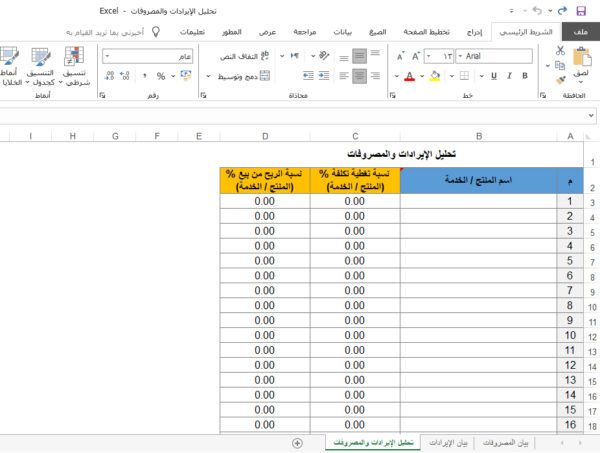Toggle center text horizontally
The width and height of the screenshot is (600, 453).
pos(359,76)
